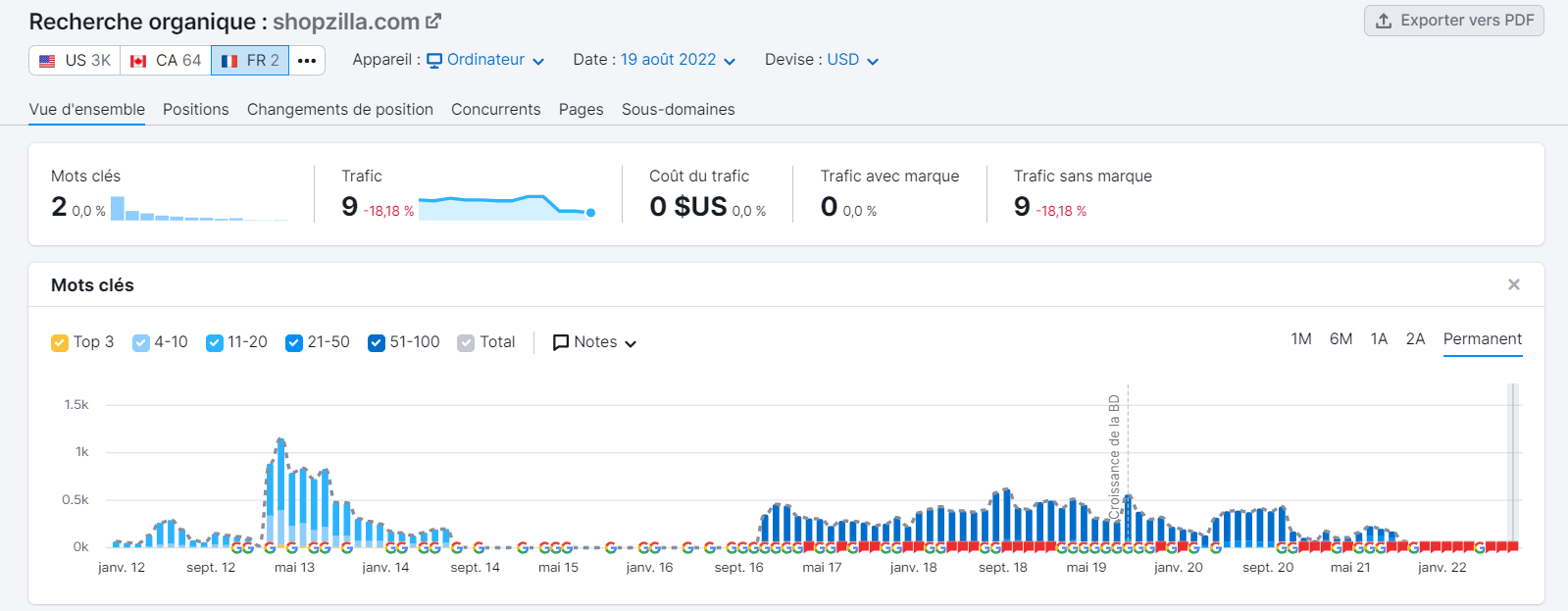Click the Trafic sparkline chart
Viewport: 1568px width, 611px height.
tap(506, 207)
